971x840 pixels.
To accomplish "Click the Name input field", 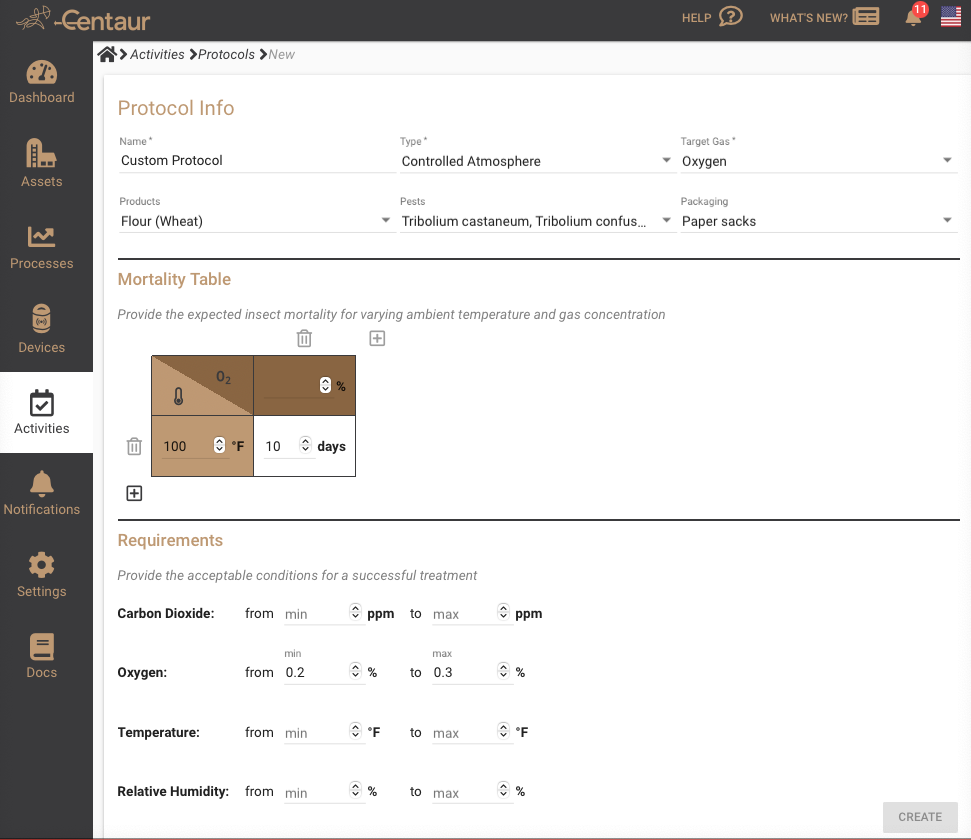I will (x=256, y=161).
